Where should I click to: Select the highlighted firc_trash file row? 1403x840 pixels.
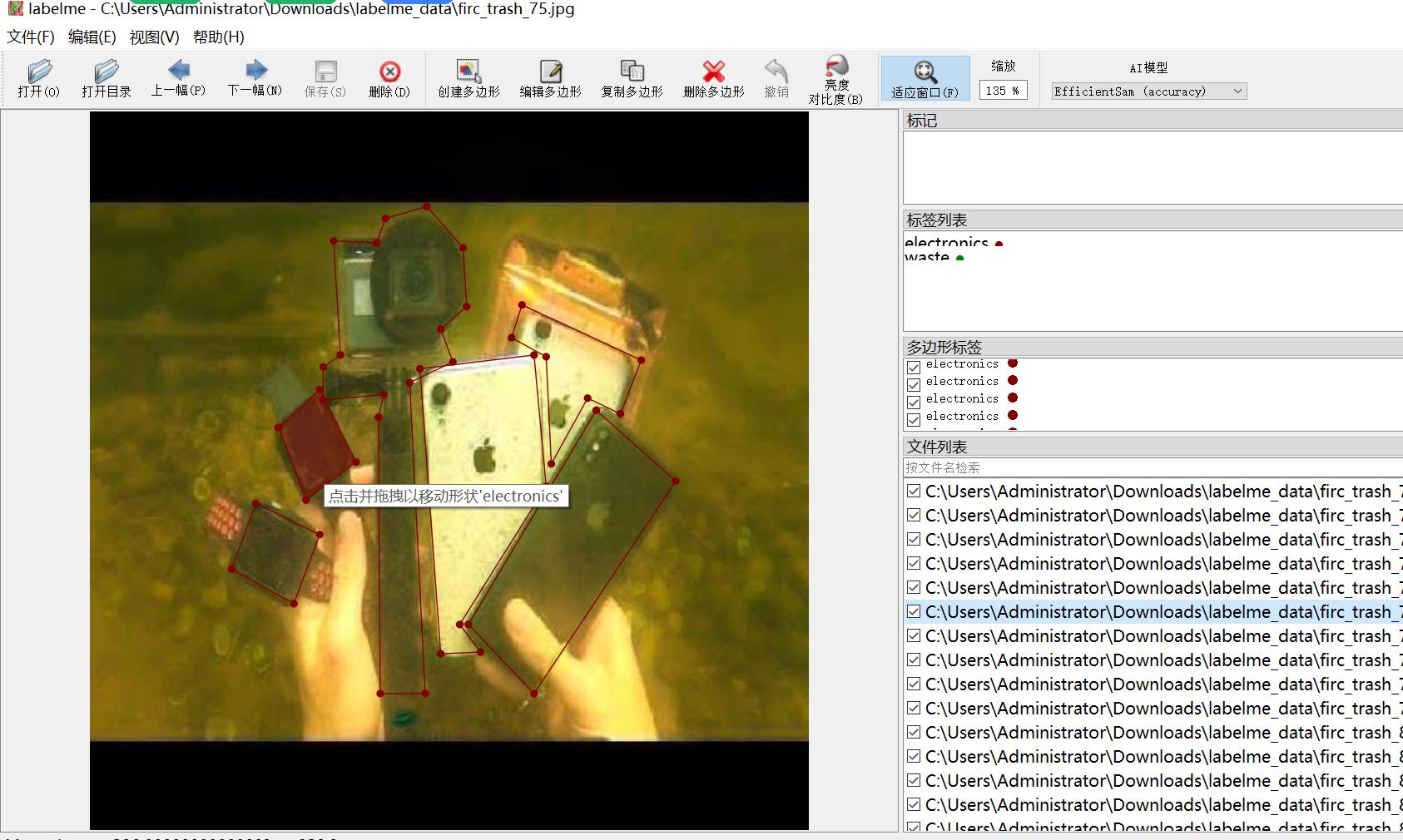(x=1153, y=611)
